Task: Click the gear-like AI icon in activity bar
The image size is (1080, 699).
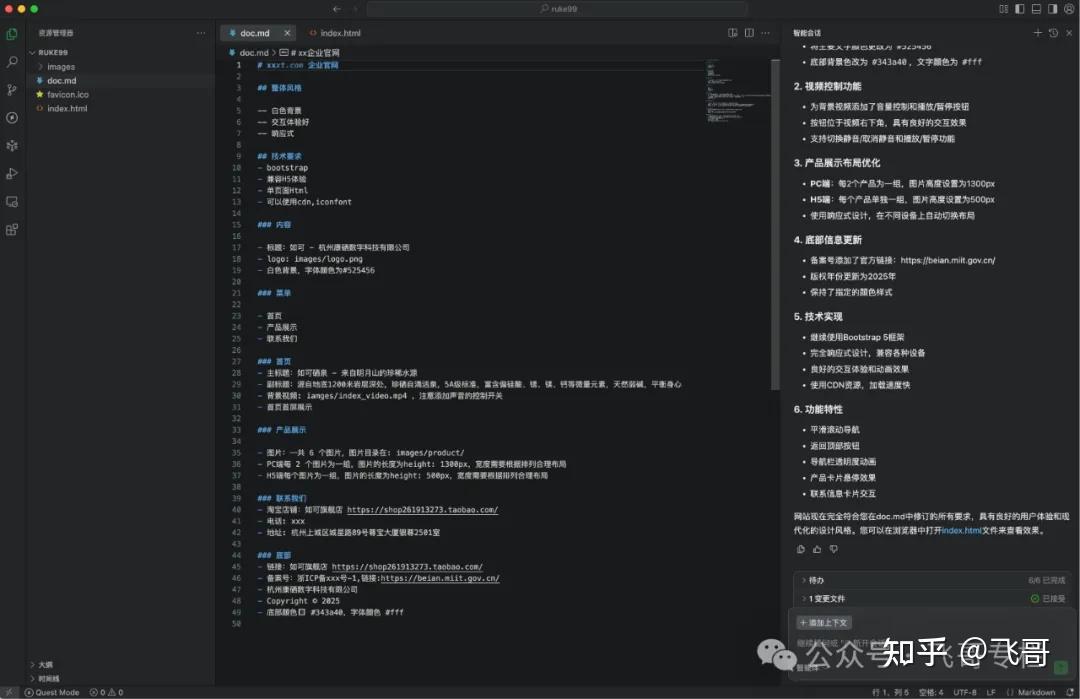Action: (x=12, y=146)
